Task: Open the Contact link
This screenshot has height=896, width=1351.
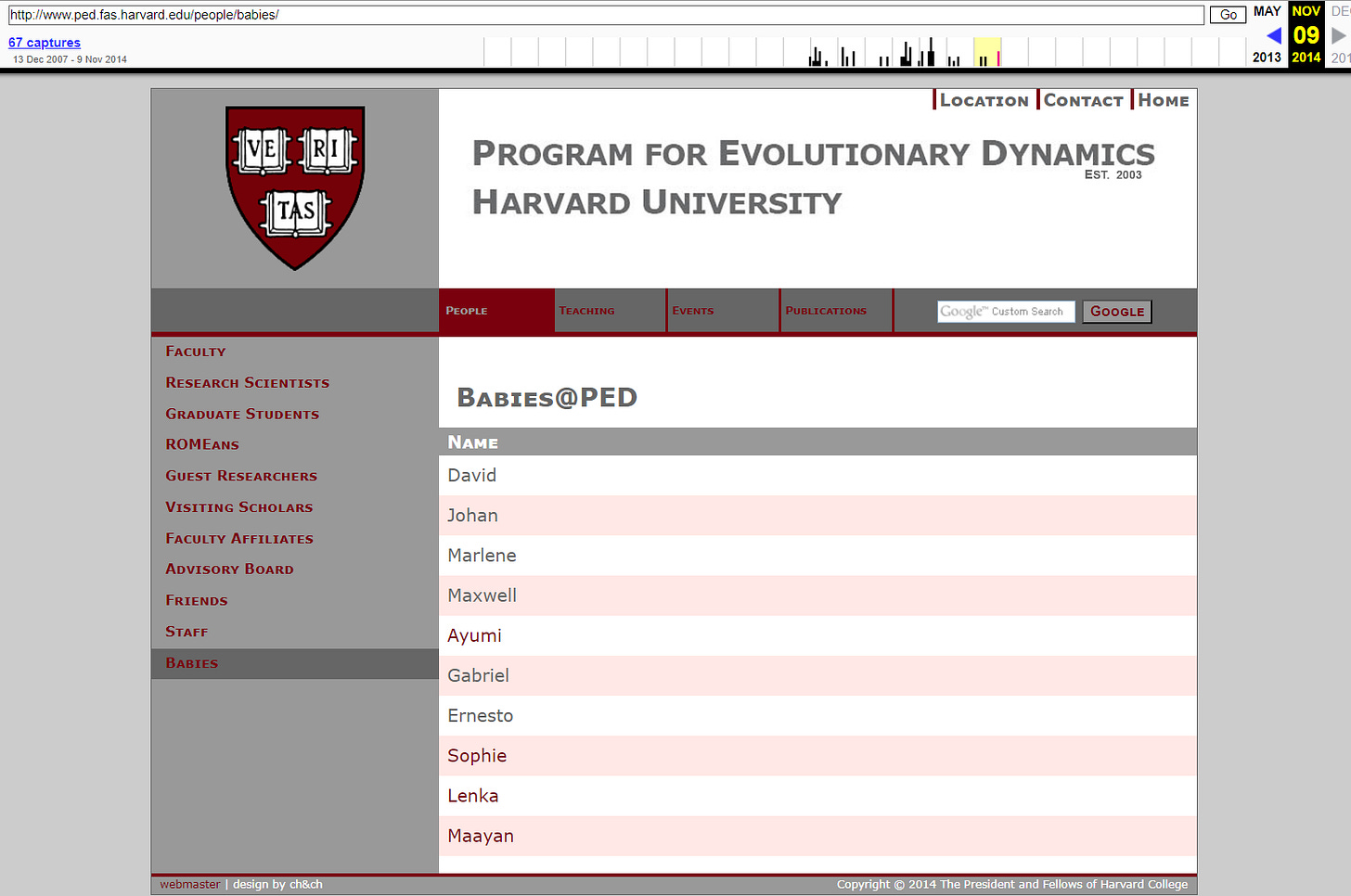Action: click(x=1083, y=100)
